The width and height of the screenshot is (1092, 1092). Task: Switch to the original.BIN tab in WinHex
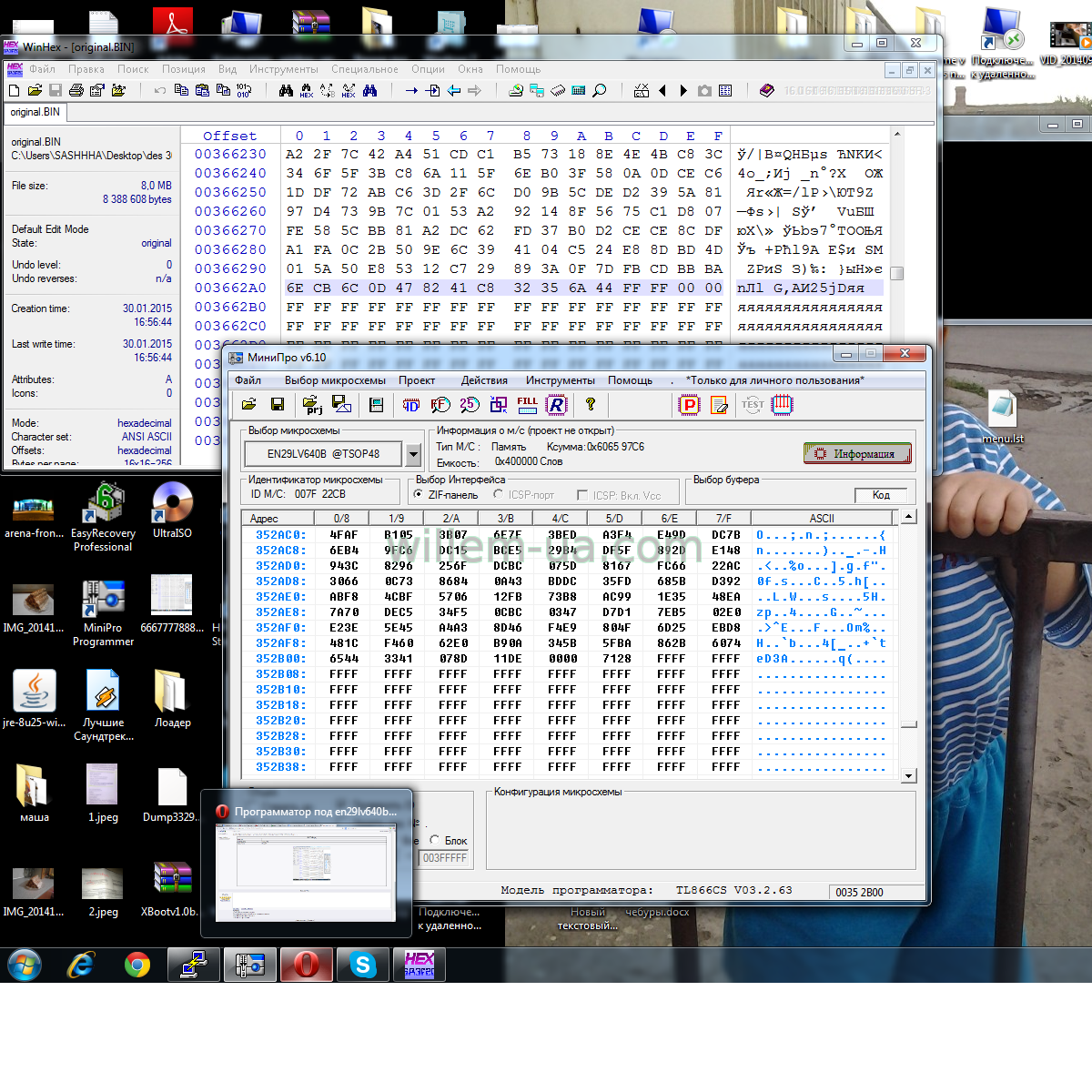(x=35, y=112)
